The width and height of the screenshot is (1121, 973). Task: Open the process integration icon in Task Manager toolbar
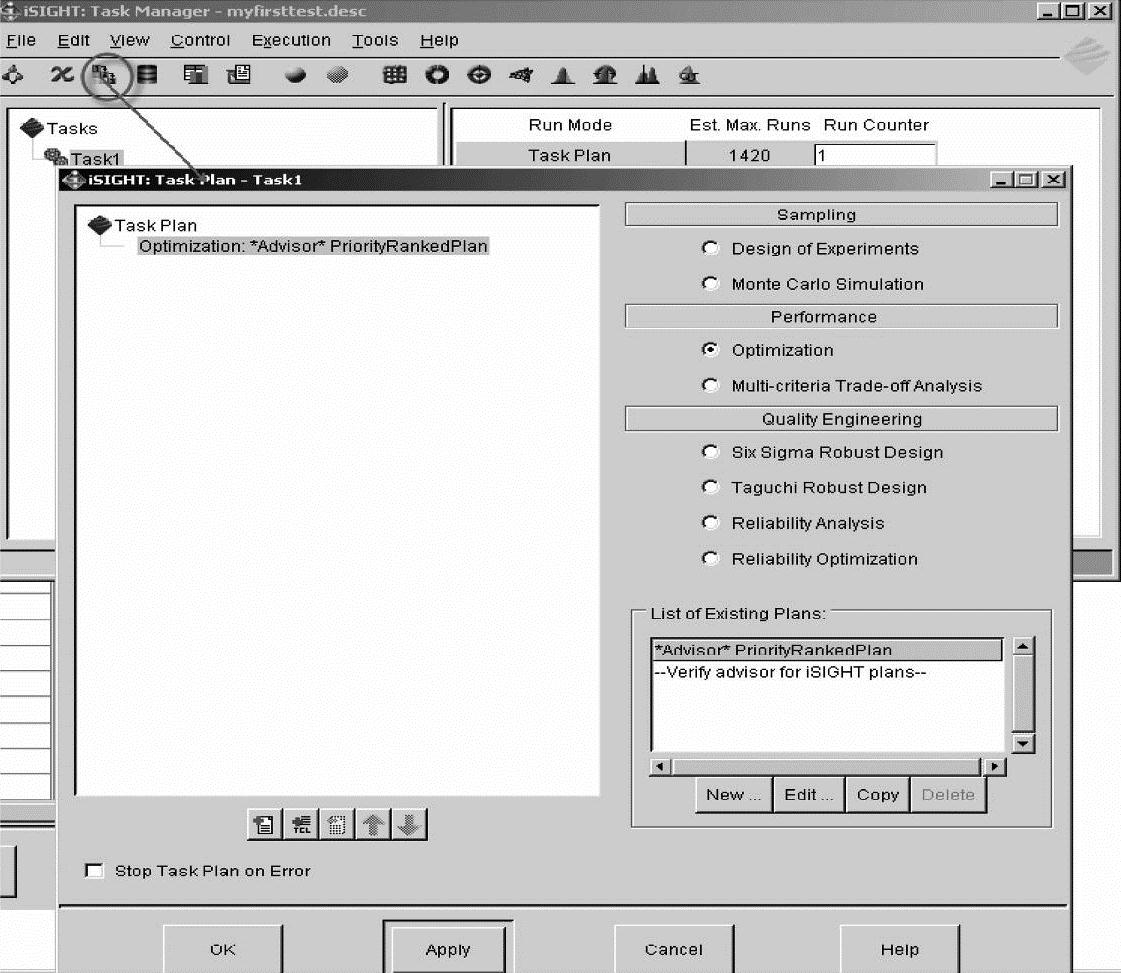[14, 74]
